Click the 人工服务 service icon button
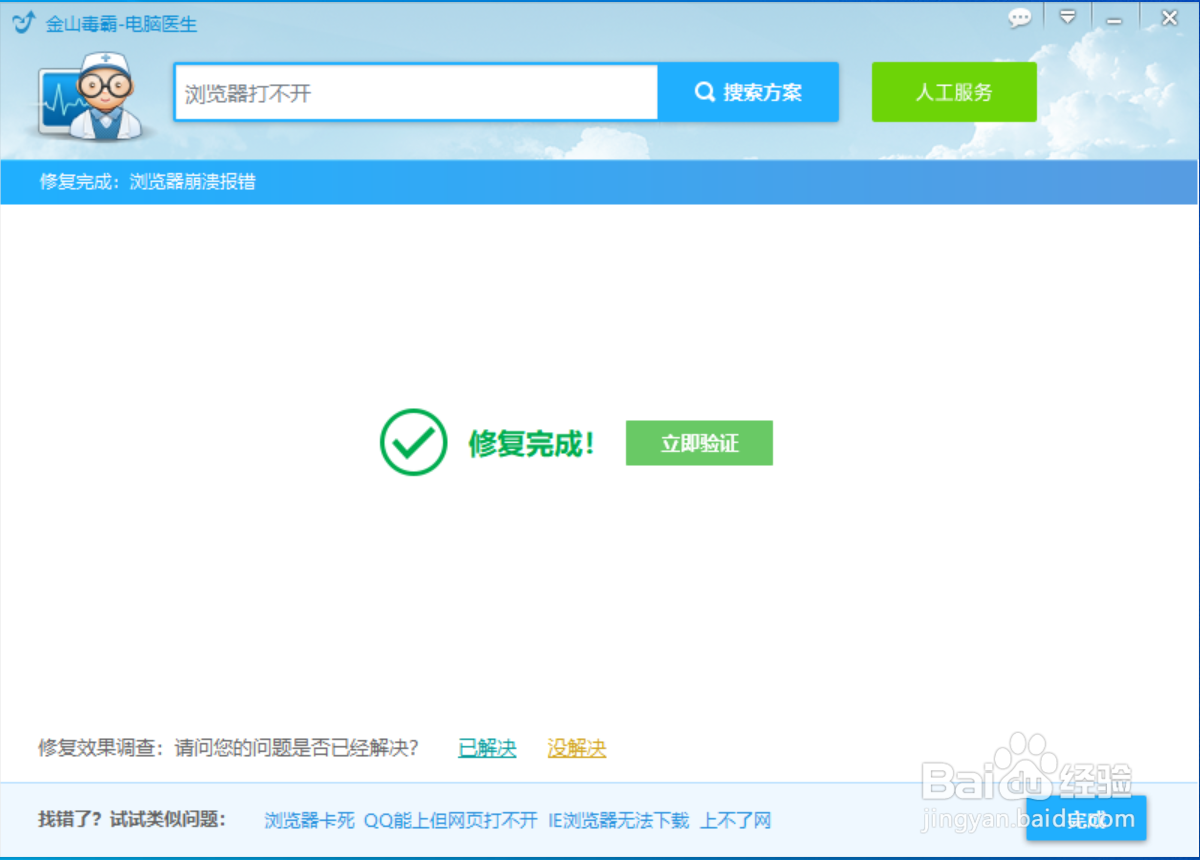The height and width of the screenshot is (860, 1200). click(x=953, y=91)
